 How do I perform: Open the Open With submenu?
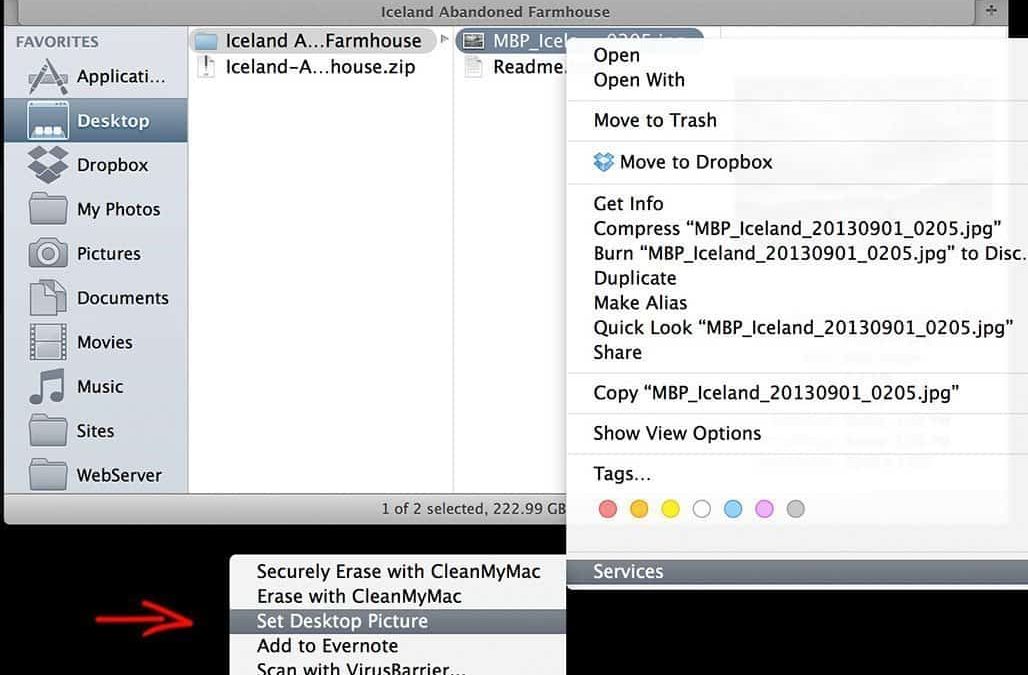[638, 80]
